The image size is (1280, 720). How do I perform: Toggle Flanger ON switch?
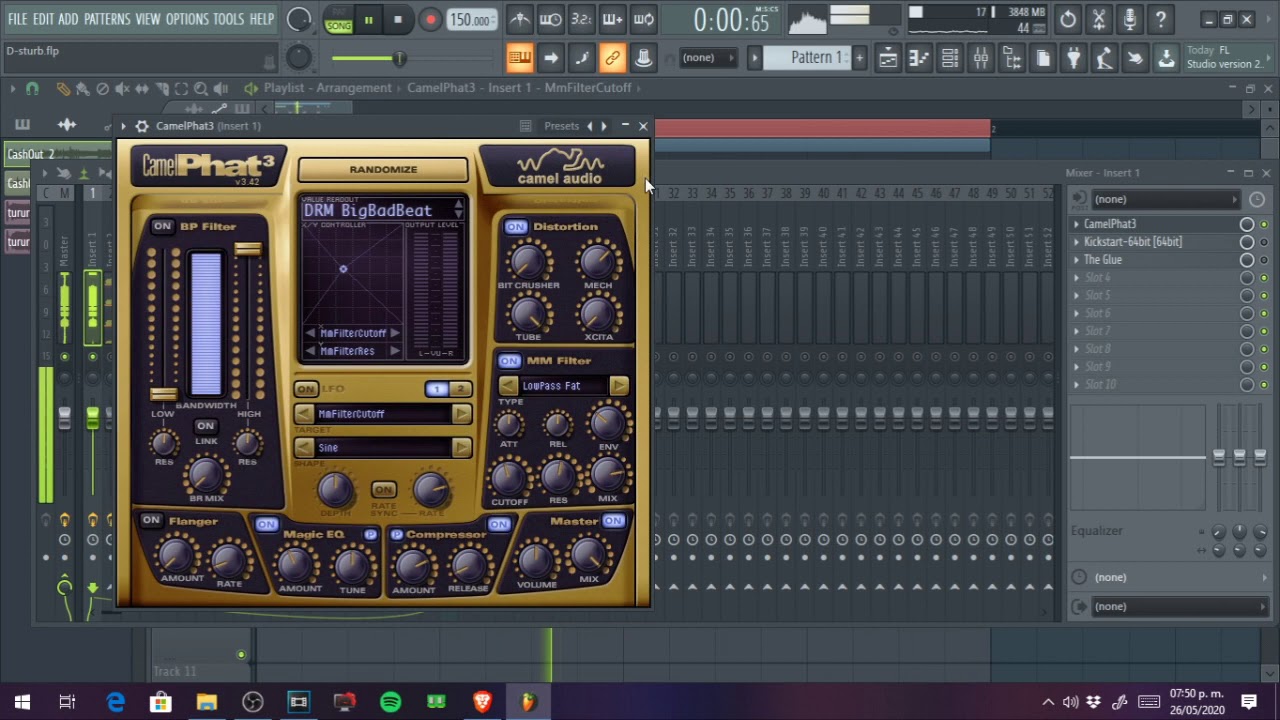point(150,520)
